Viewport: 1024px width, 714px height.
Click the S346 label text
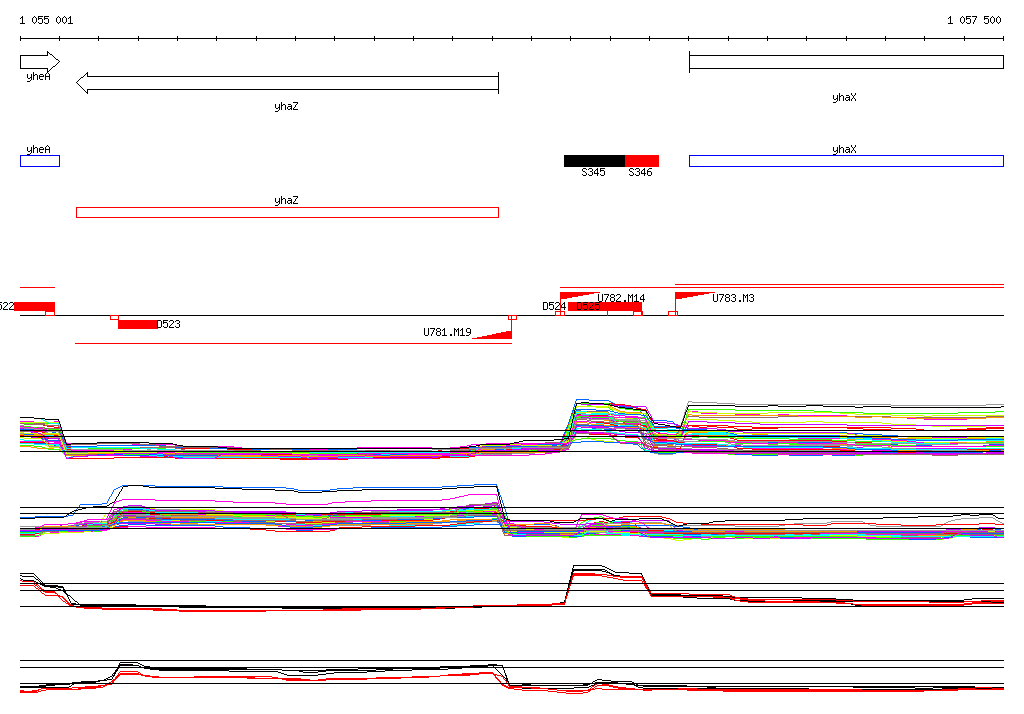pyautogui.click(x=641, y=172)
